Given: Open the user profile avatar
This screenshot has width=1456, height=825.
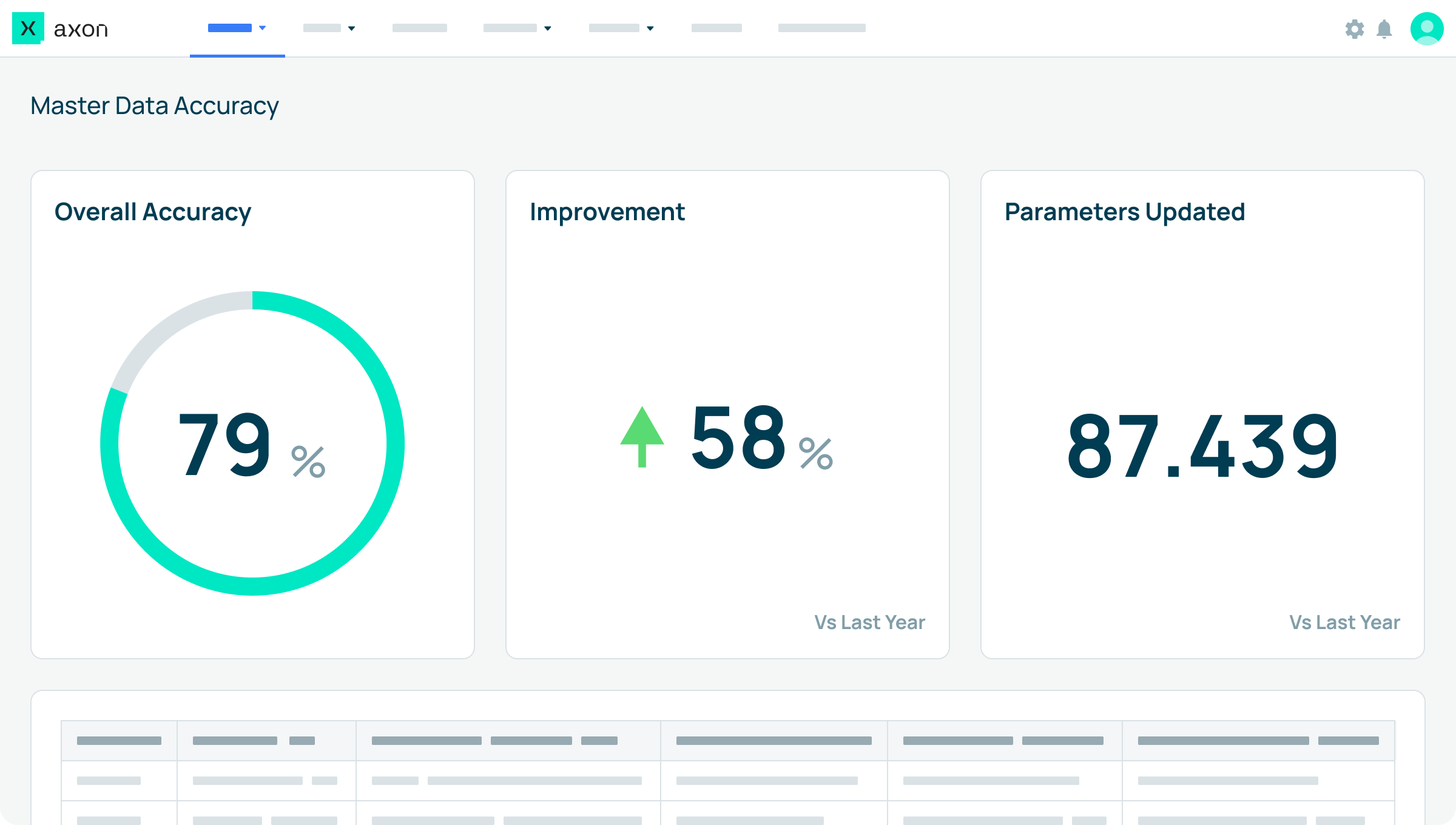Looking at the screenshot, I should [x=1427, y=29].
